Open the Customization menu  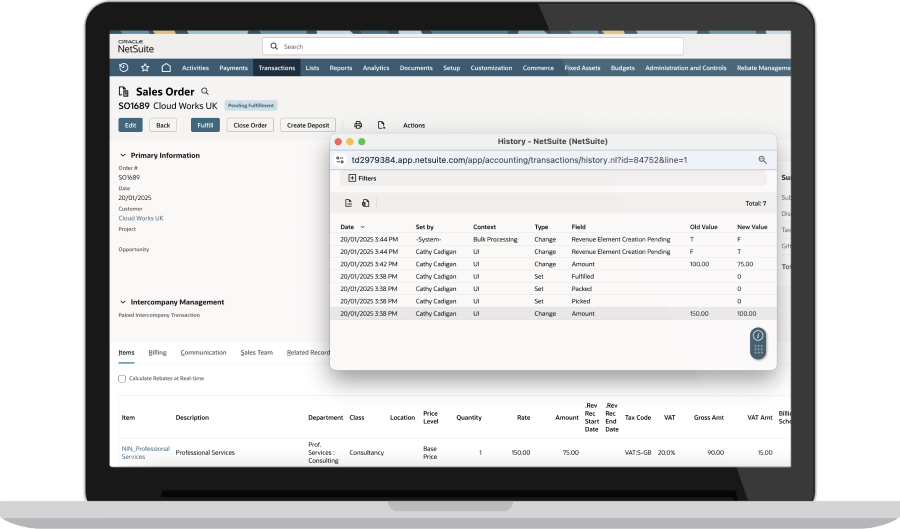pos(491,68)
